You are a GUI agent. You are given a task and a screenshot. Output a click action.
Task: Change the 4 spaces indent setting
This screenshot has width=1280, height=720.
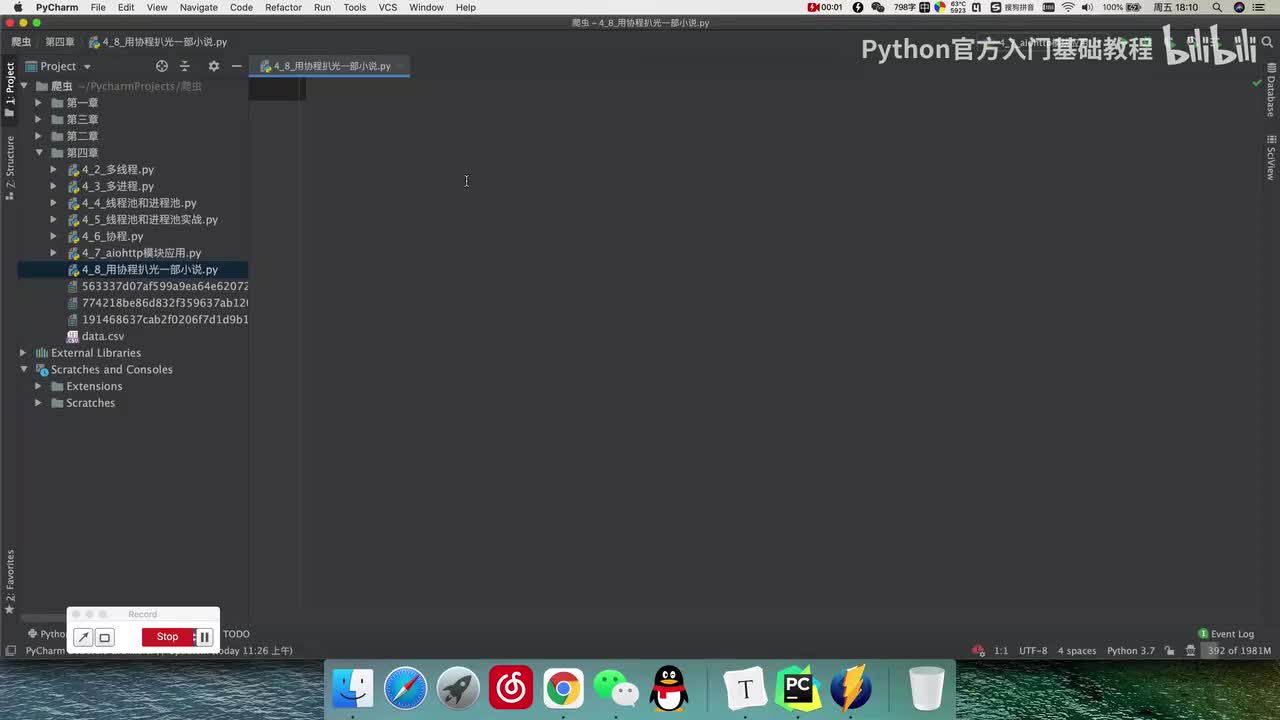click(1077, 651)
